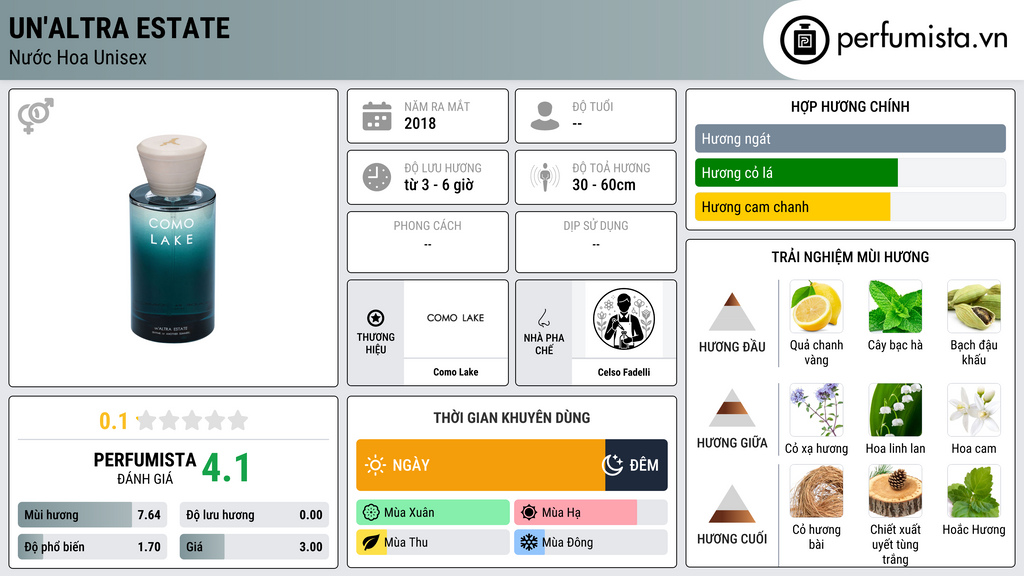Click the Cỏ hương bài vetiver image
Viewport: 1024px width, 576px height.
[x=816, y=491]
